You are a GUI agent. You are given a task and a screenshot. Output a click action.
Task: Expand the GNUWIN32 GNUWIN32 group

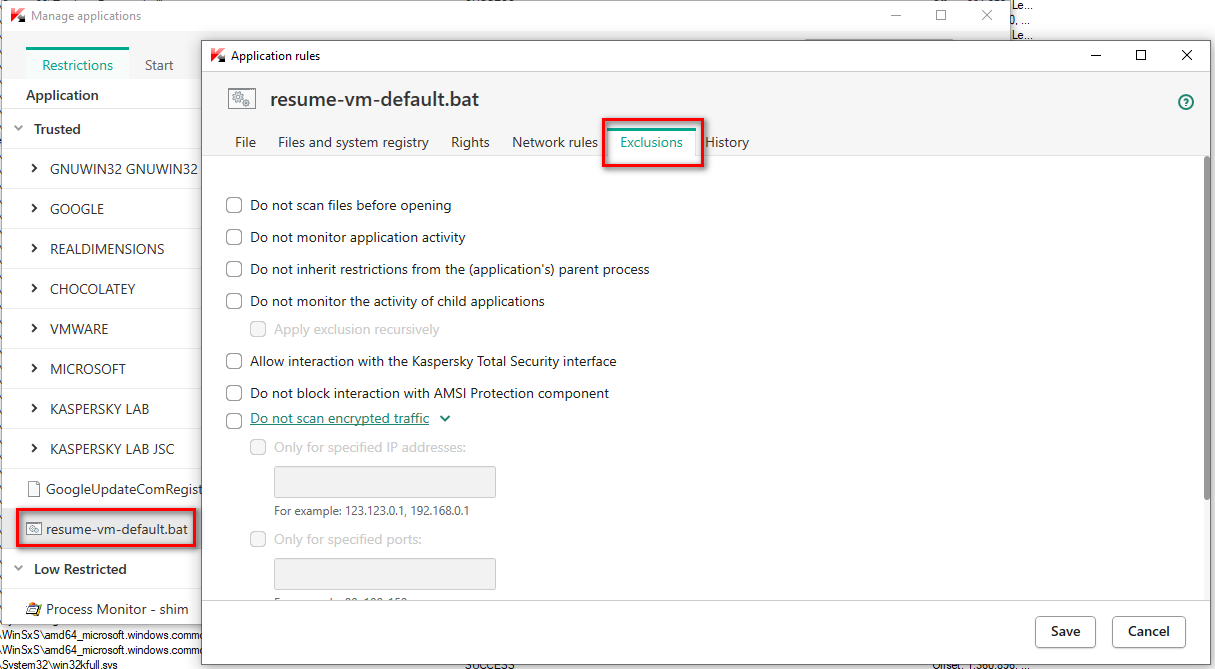[35, 169]
